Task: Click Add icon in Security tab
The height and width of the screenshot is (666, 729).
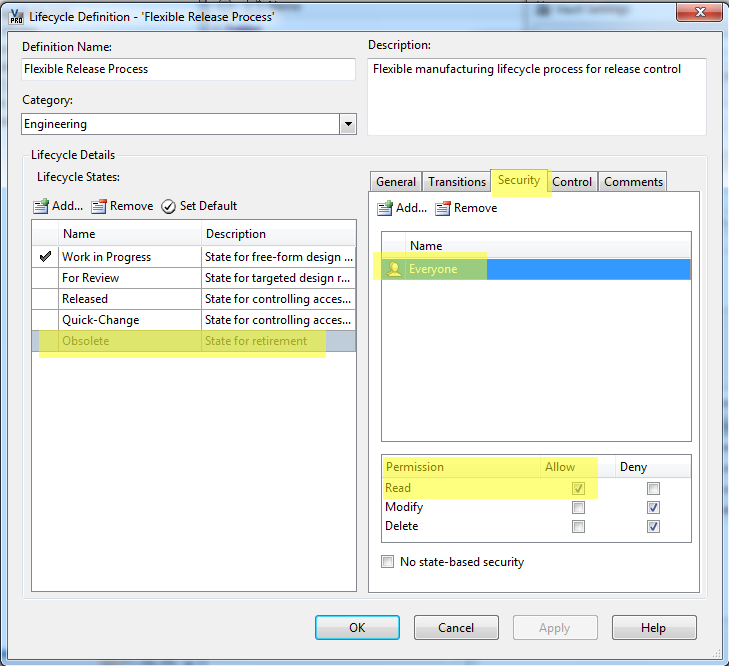Action: click(385, 208)
